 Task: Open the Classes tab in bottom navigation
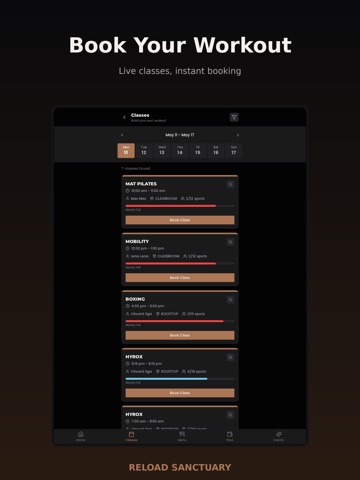(x=131, y=436)
